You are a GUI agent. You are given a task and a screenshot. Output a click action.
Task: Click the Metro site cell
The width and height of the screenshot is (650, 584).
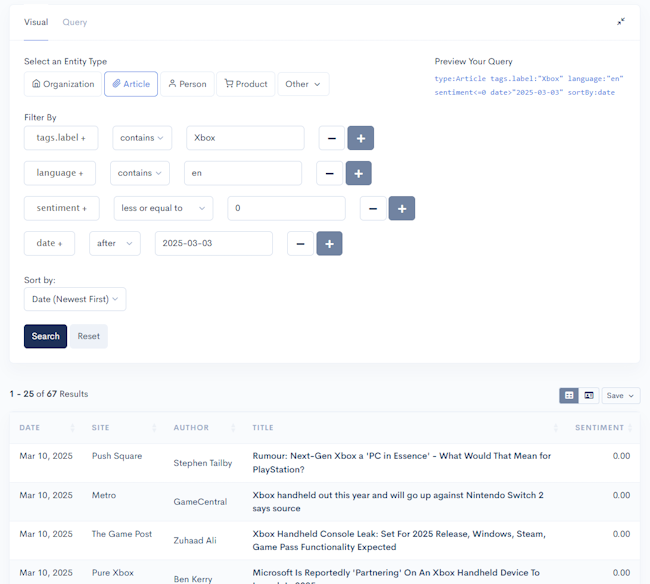(104, 495)
